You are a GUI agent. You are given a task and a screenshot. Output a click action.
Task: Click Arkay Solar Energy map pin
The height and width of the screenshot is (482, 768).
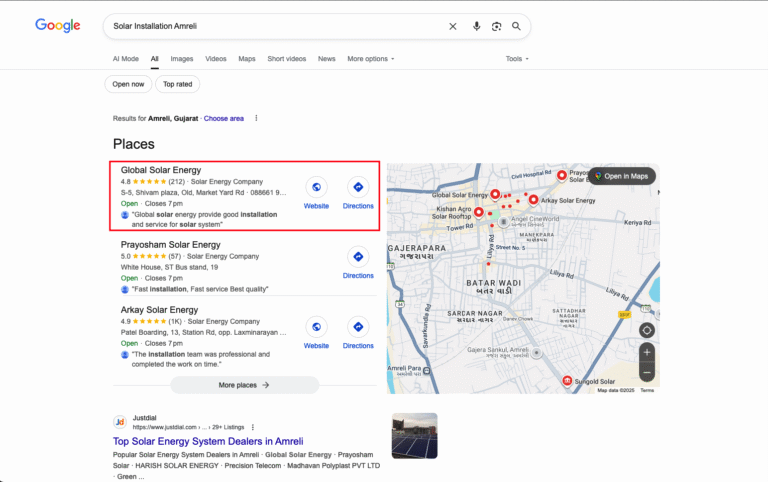533,200
